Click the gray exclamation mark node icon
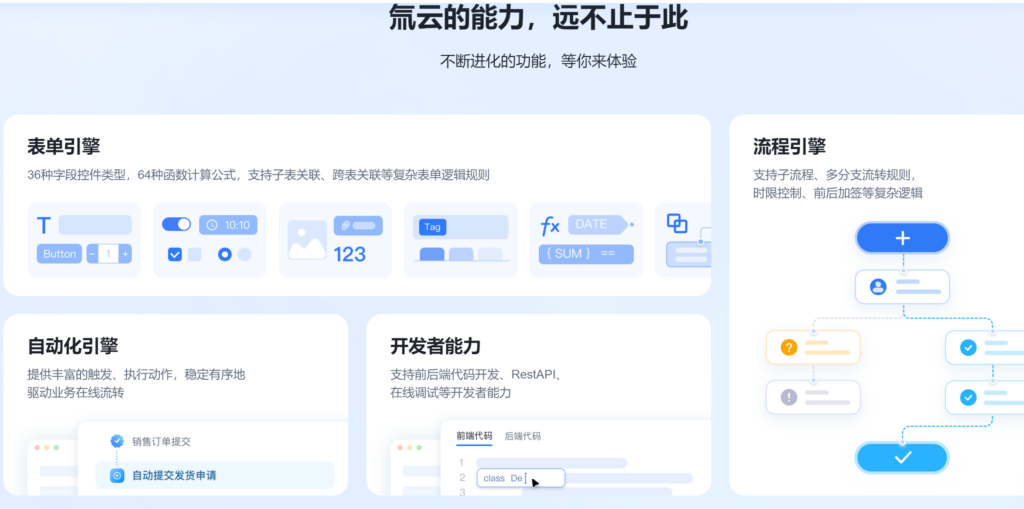The height and width of the screenshot is (509, 1024). click(788, 397)
